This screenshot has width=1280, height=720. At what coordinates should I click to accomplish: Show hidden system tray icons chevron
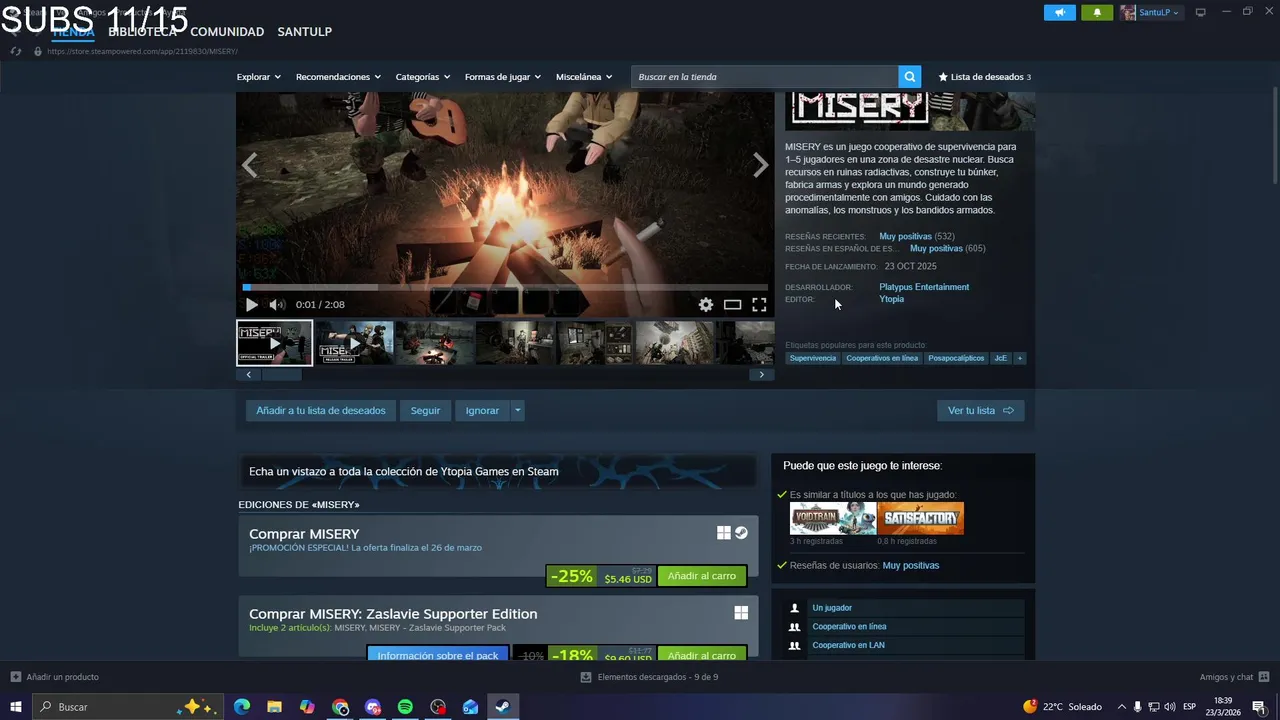click(x=1121, y=707)
